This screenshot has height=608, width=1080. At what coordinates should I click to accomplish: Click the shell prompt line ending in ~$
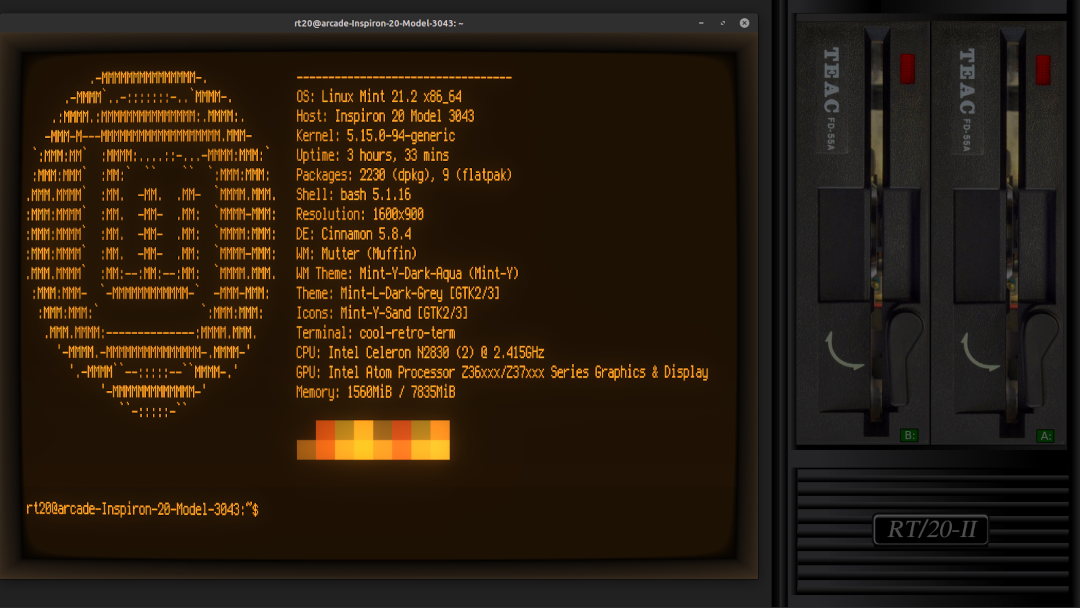(143, 510)
